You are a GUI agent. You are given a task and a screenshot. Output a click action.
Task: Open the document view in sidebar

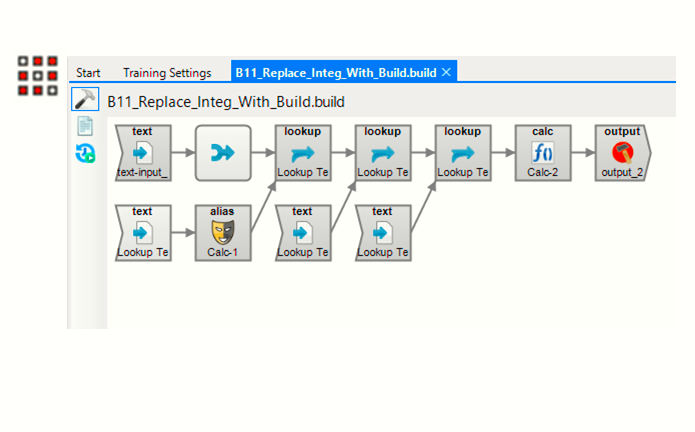85,126
